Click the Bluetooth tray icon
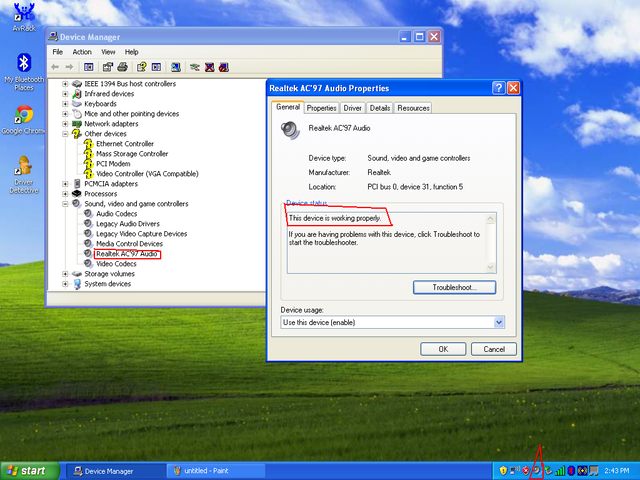640x480 pixels. coord(571,471)
